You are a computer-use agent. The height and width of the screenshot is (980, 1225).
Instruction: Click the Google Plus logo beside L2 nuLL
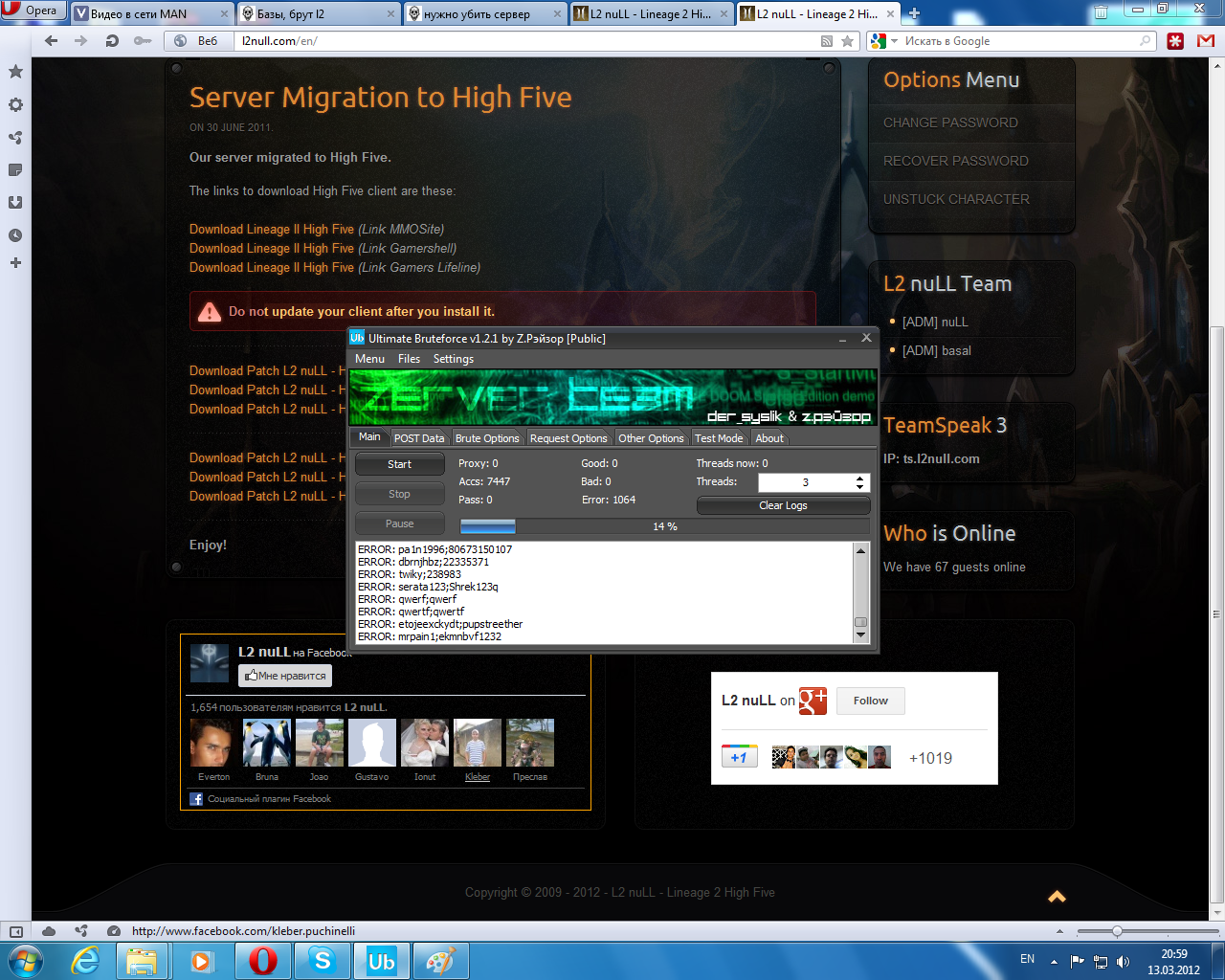click(813, 701)
